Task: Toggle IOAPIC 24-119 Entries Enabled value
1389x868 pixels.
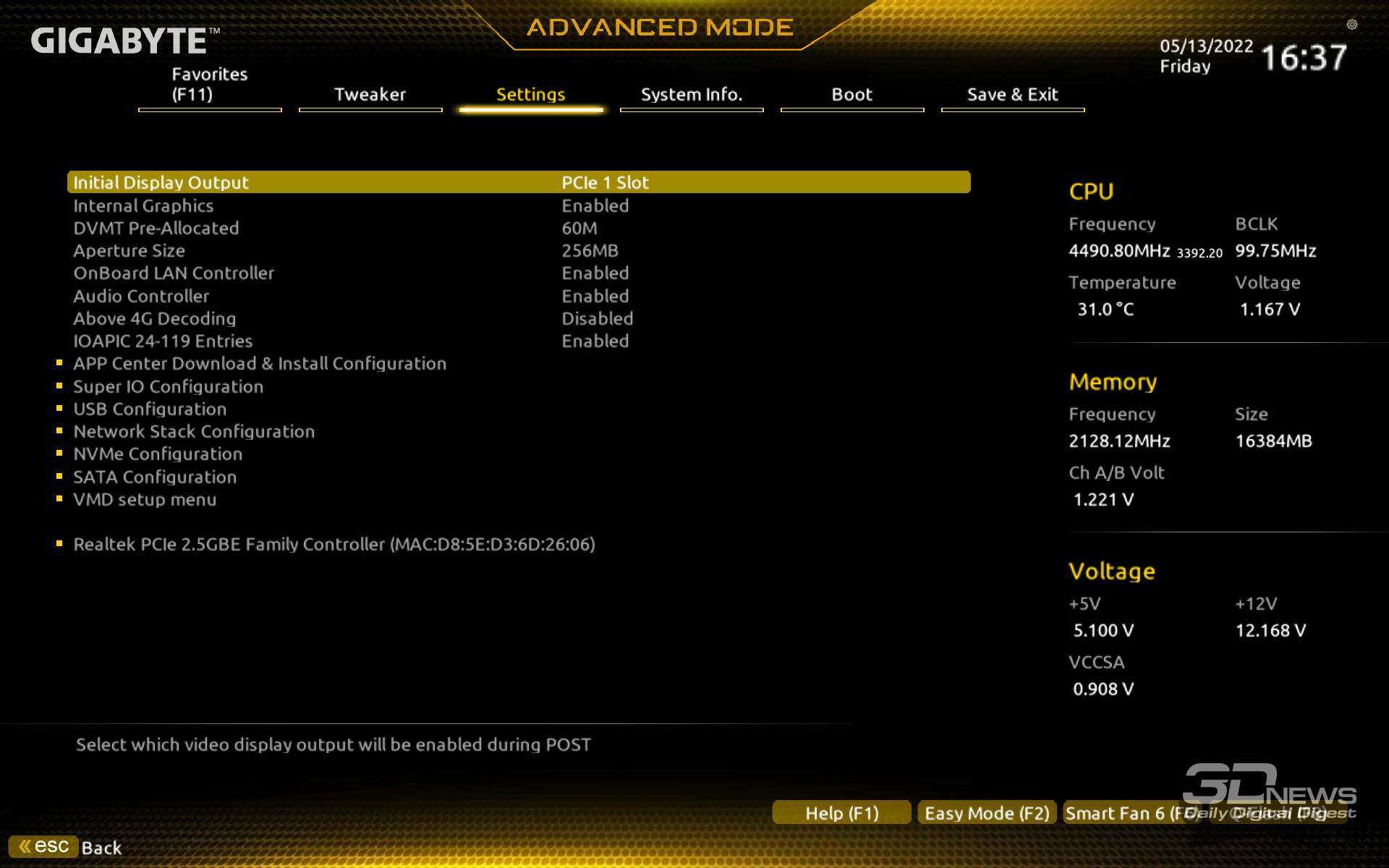Action: [x=595, y=341]
